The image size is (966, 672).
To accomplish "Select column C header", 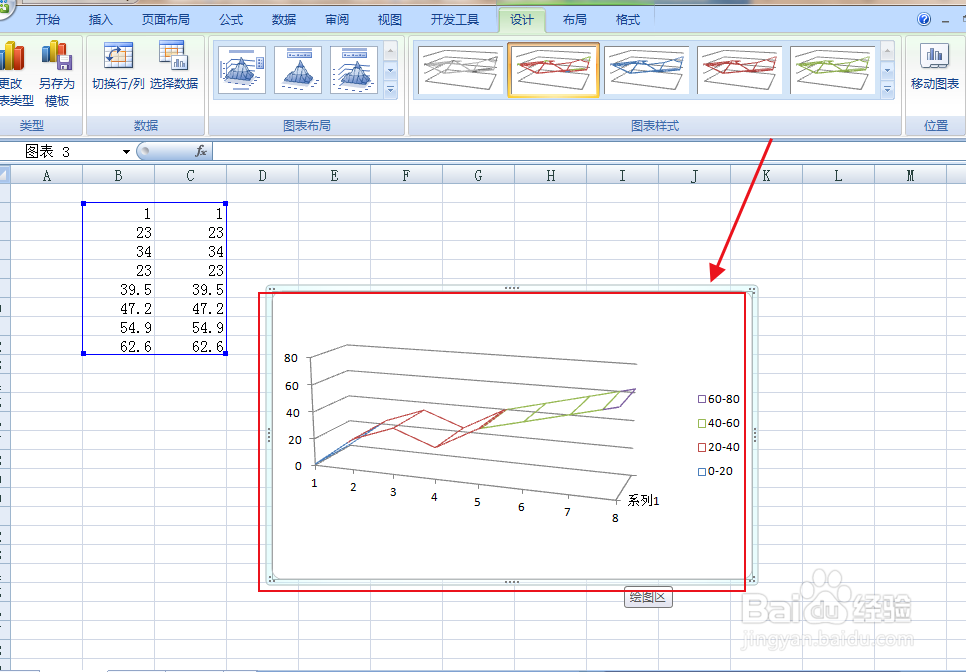I will [x=190, y=176].
